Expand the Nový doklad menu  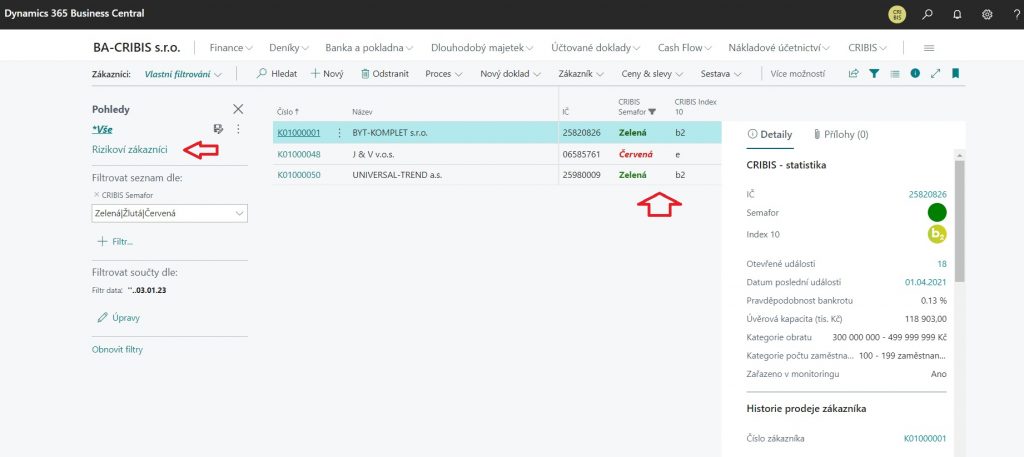[x=510, y=74]
